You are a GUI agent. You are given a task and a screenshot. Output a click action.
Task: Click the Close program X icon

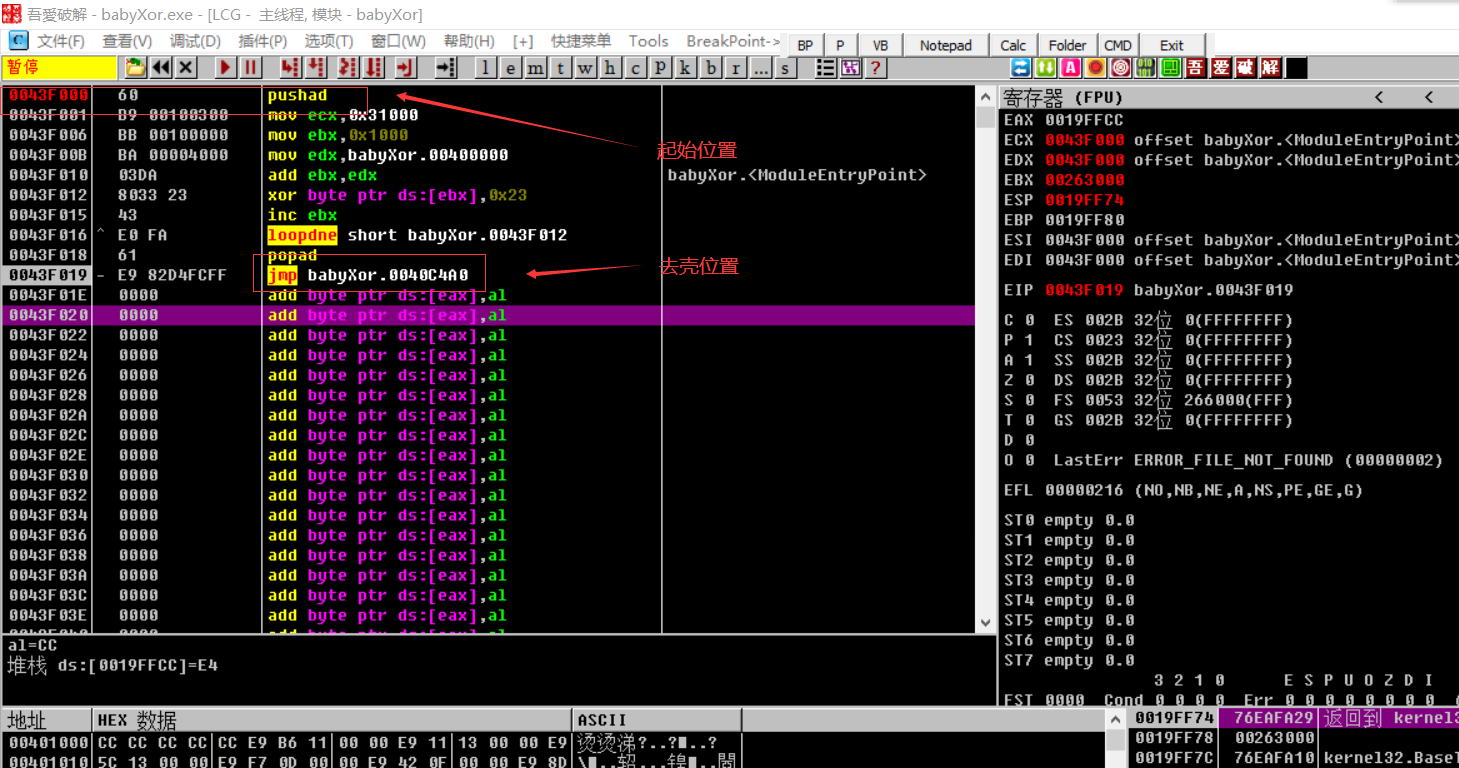point(185,68)
